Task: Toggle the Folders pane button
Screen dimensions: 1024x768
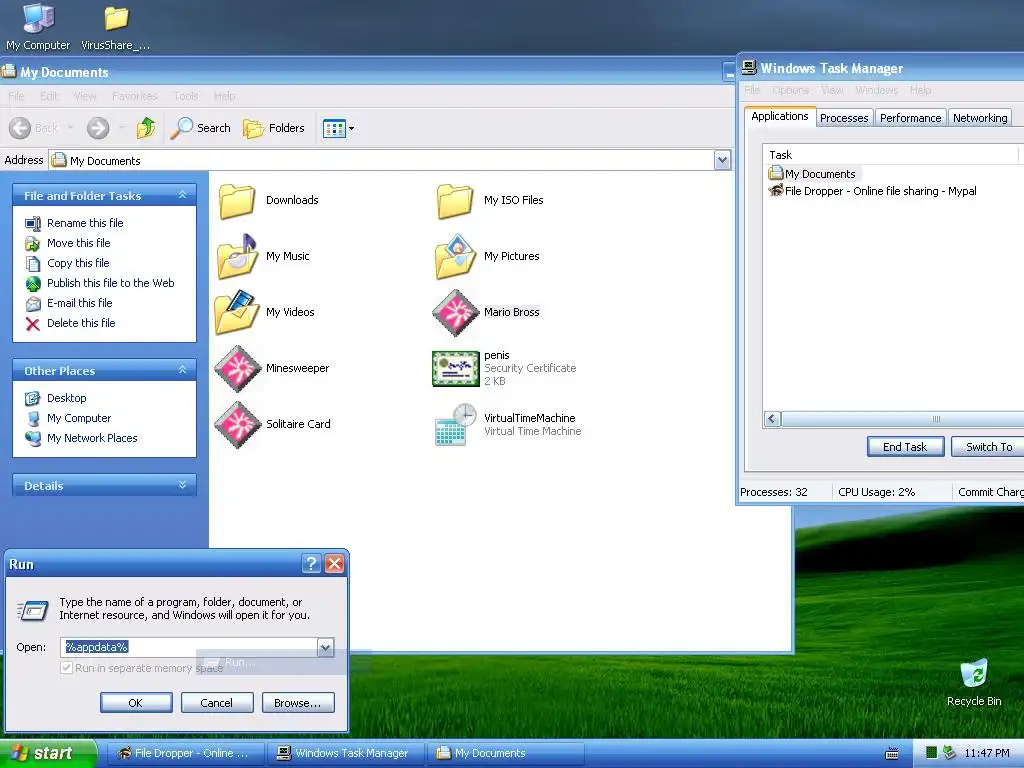Action: [x=274, y=128]
